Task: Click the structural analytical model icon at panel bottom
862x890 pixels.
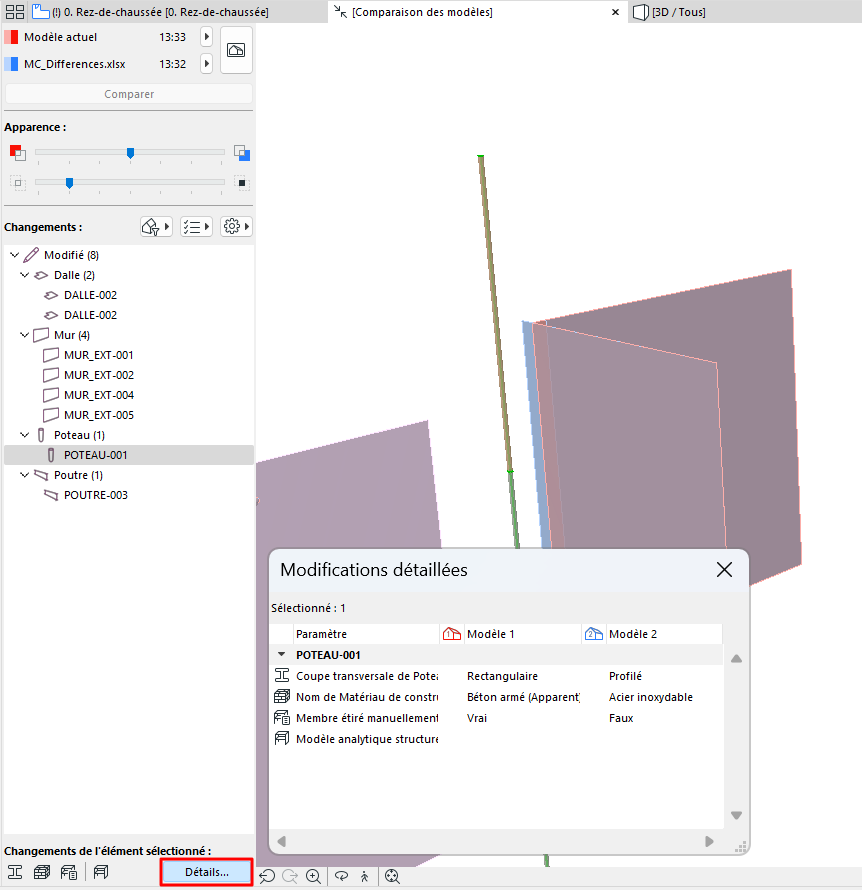Action: (101, 872)
